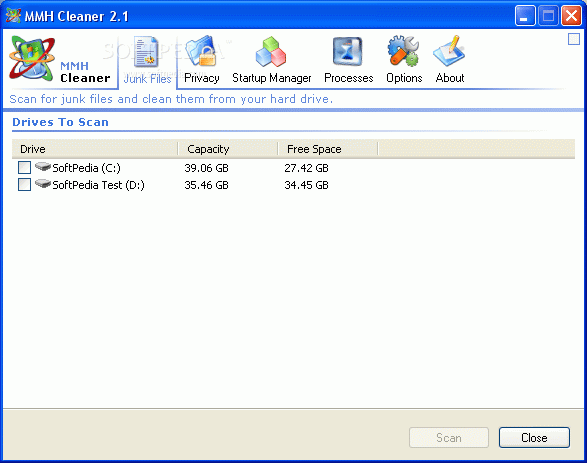Select the 'SoftPedia (C:)' drive name

coord(86,168)
